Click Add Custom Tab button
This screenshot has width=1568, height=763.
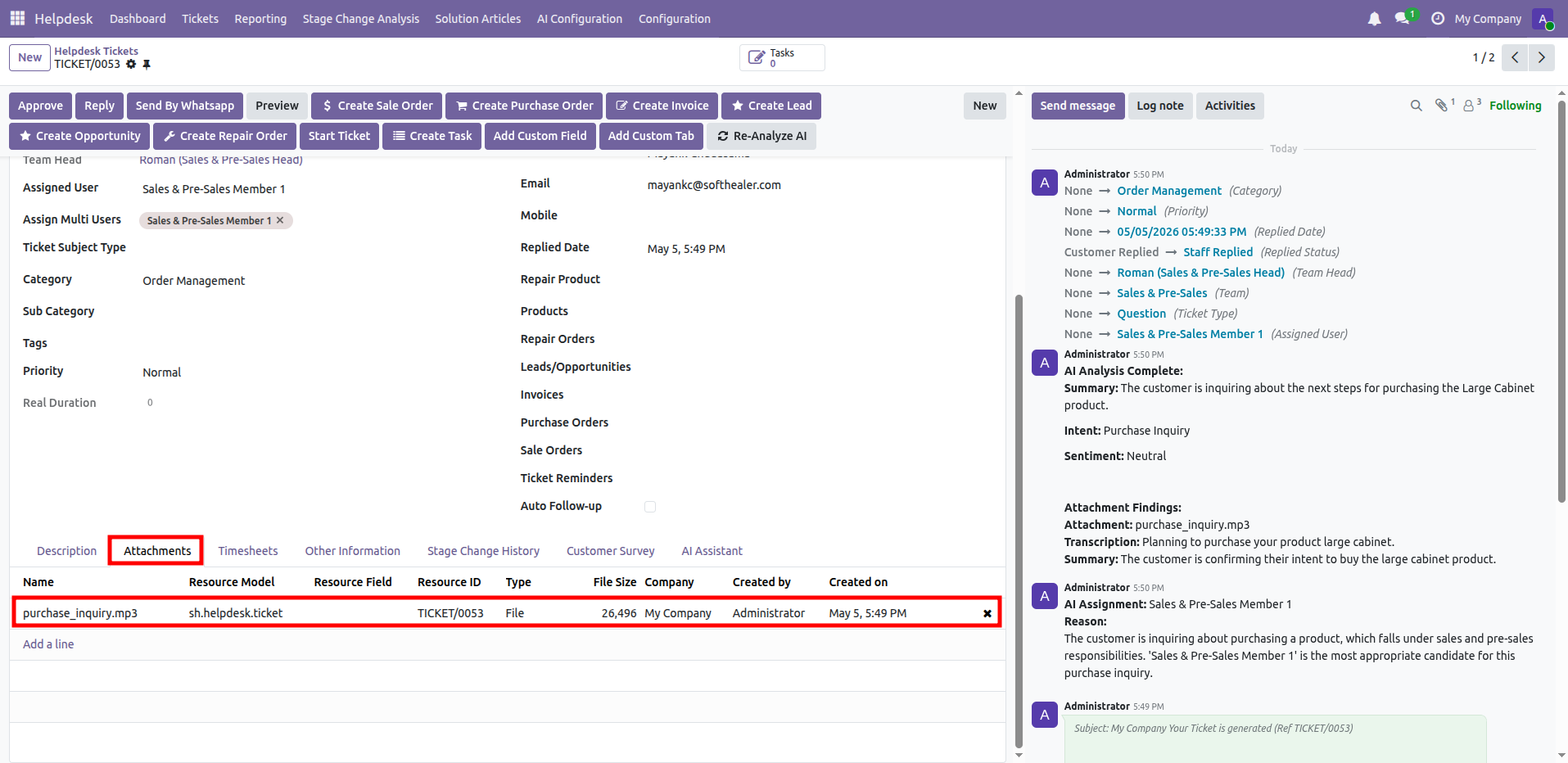click(651, 136)
